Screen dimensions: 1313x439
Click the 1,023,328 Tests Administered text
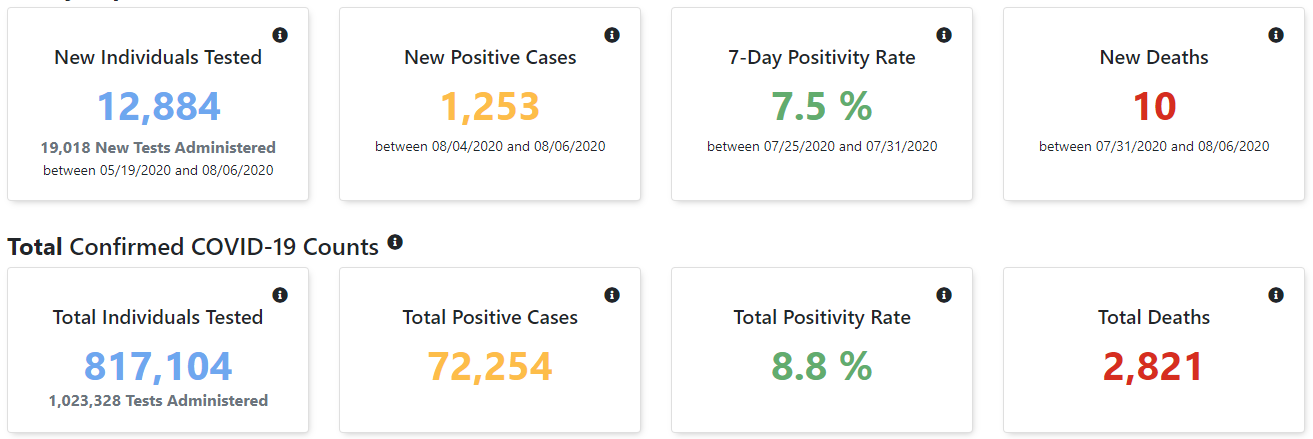click(x=158, y=401)
